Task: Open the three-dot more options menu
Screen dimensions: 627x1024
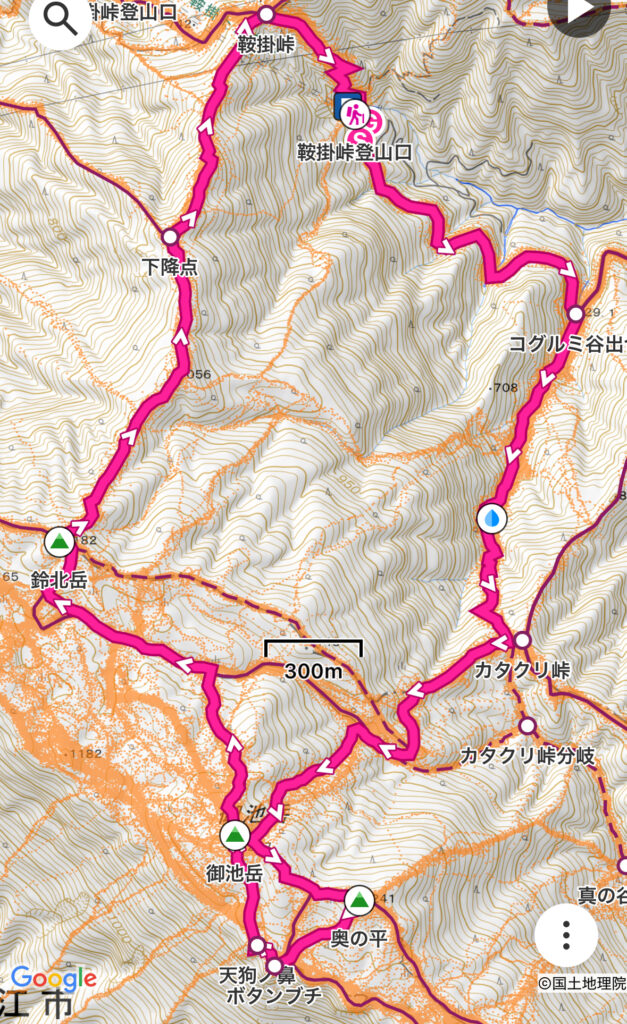Action: point(566,935)
